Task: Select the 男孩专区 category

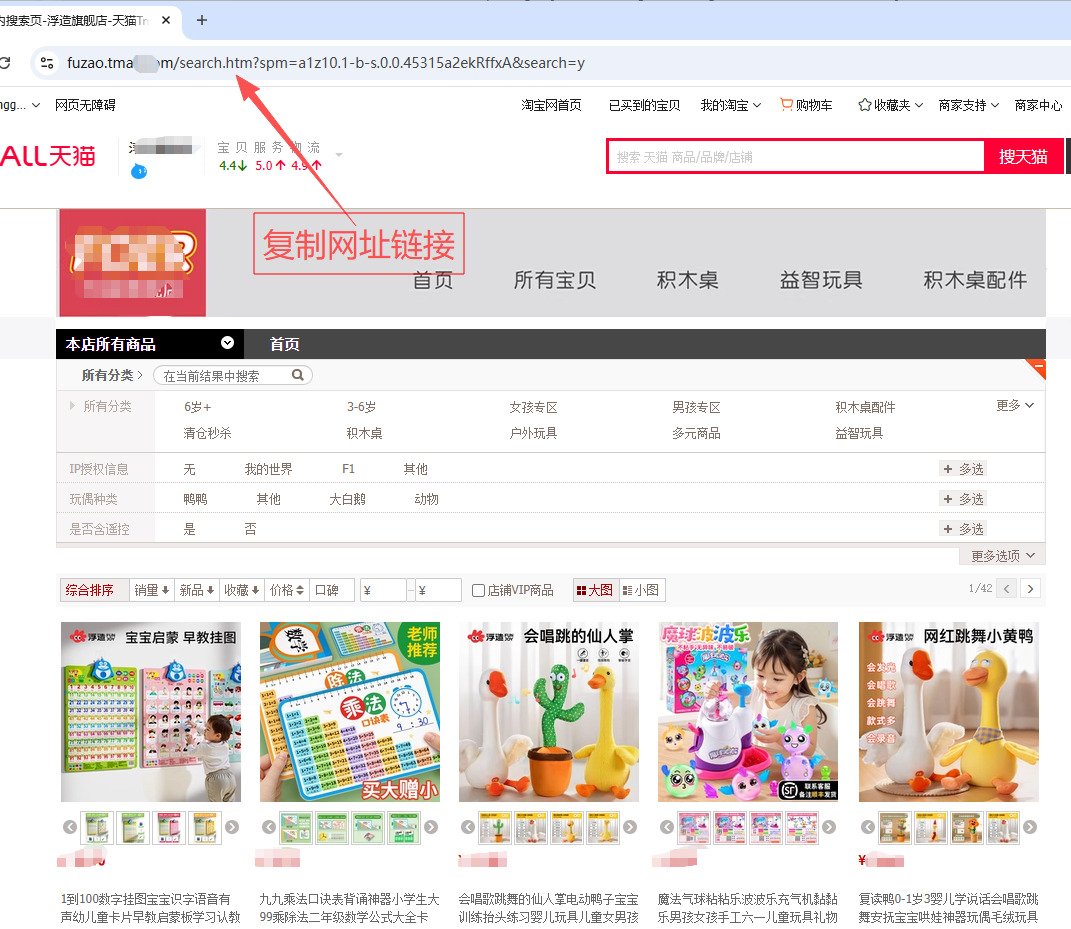Action: pos(696,408)
